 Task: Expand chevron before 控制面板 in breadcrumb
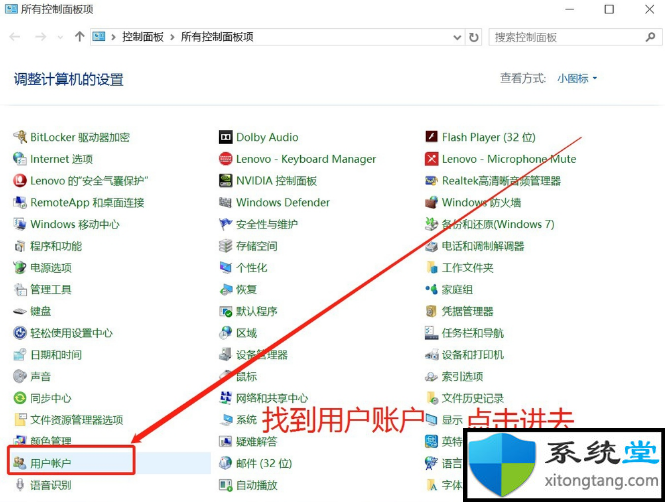(x=113, y=37)
